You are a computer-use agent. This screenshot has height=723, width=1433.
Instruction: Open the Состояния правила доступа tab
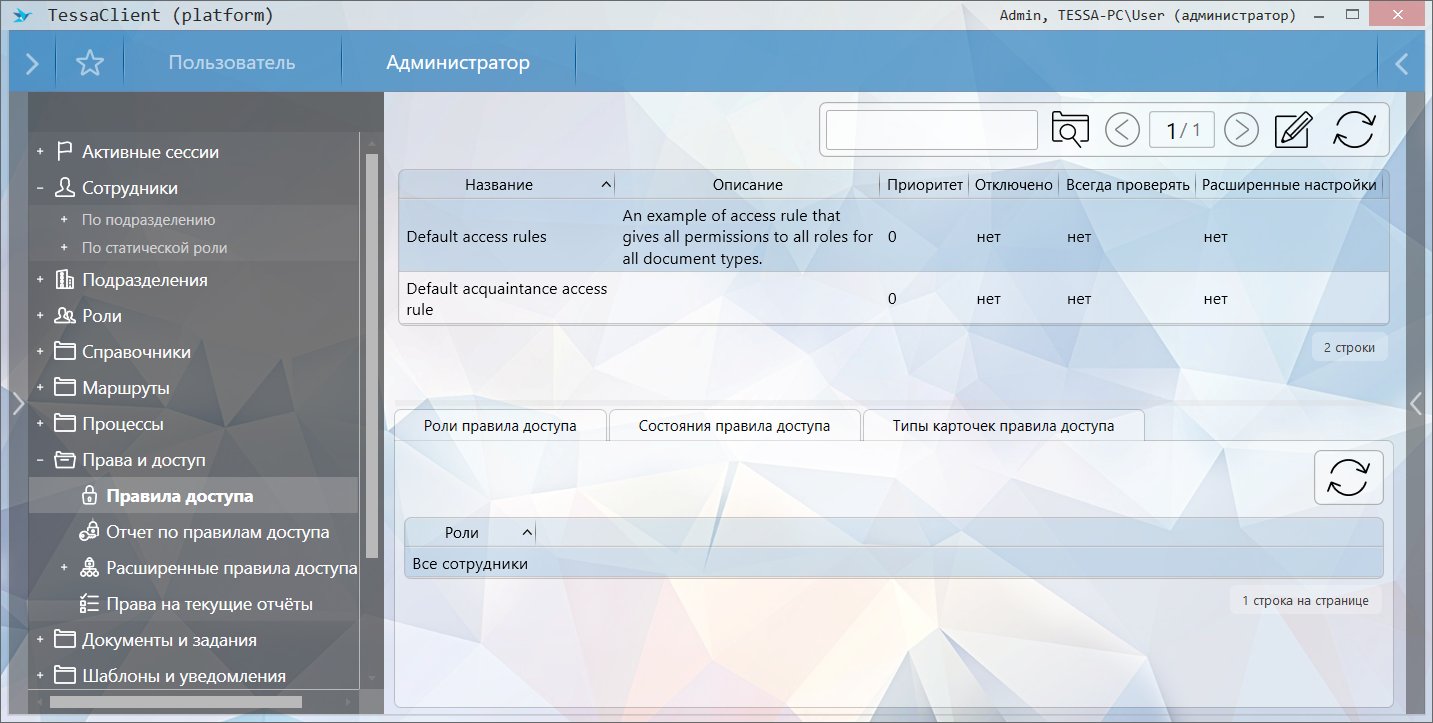click(734, 426)
